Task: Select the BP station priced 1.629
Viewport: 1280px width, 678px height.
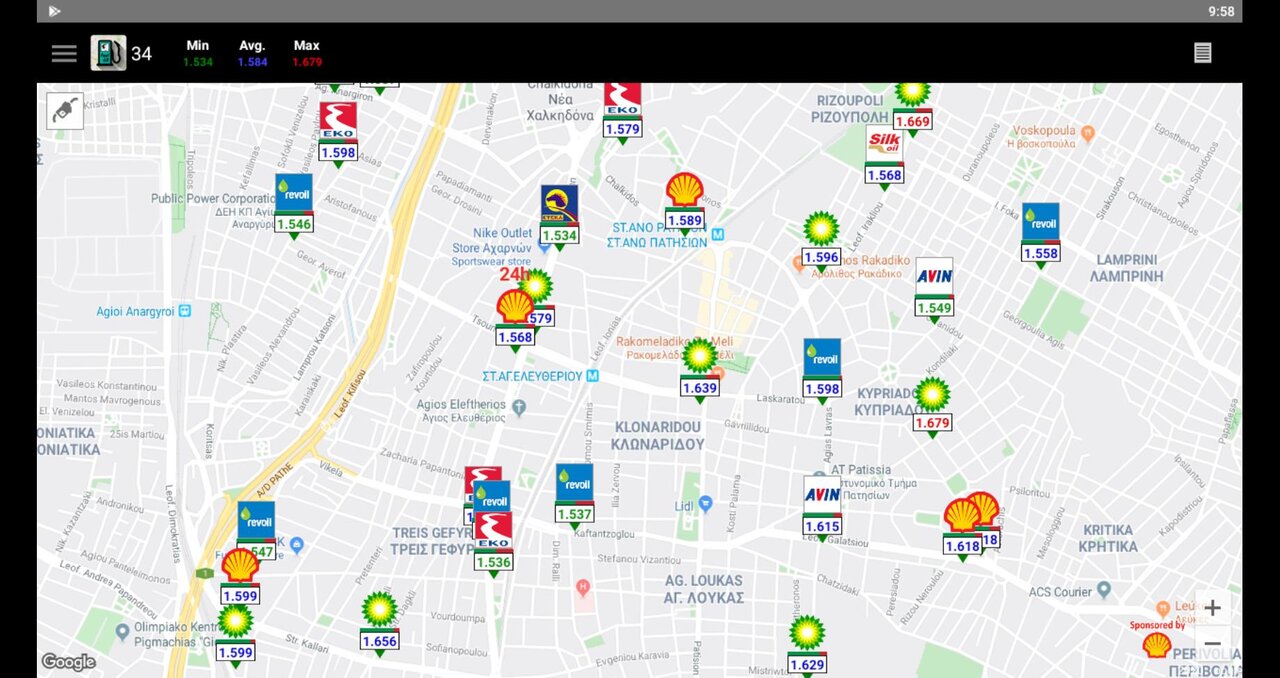Action: point(807,645)
